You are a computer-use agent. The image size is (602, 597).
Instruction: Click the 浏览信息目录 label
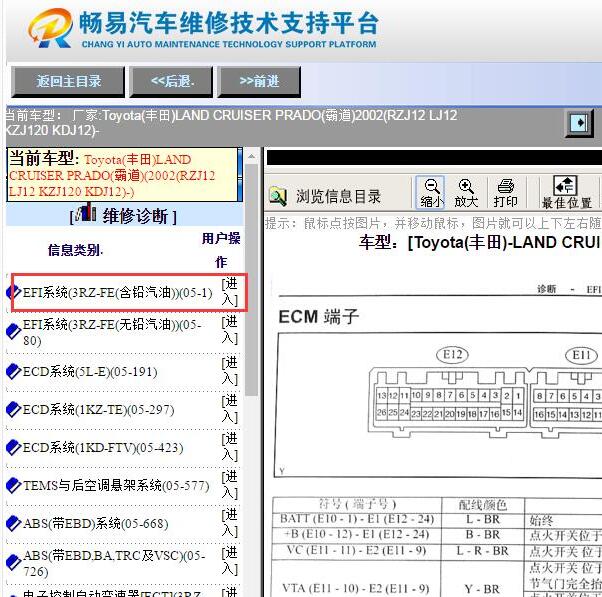pyautogui.click(x=338, y=197)
